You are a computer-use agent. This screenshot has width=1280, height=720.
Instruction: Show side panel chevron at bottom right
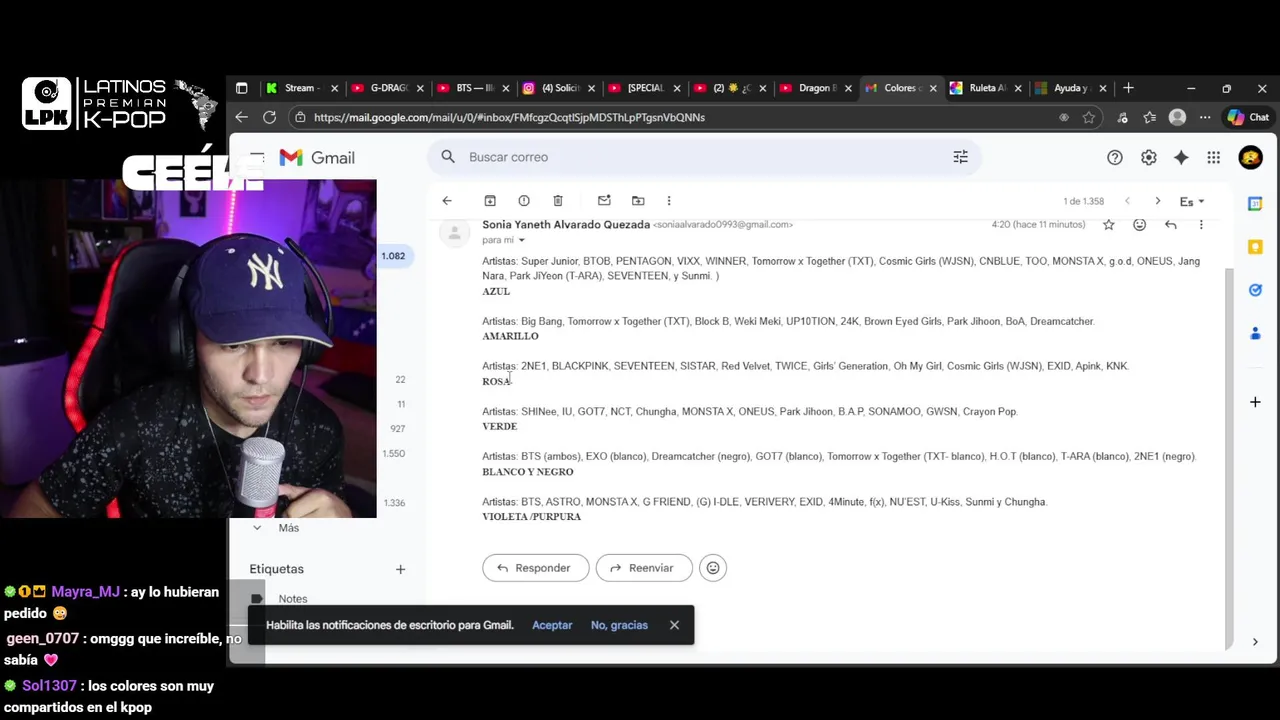pos(1255,642)
